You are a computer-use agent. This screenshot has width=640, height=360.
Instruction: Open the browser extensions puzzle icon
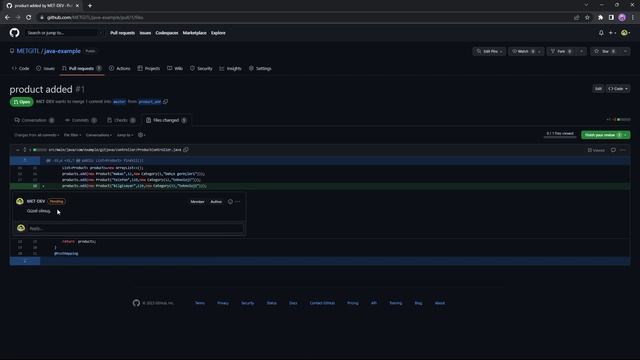click(x=600, y=18)
